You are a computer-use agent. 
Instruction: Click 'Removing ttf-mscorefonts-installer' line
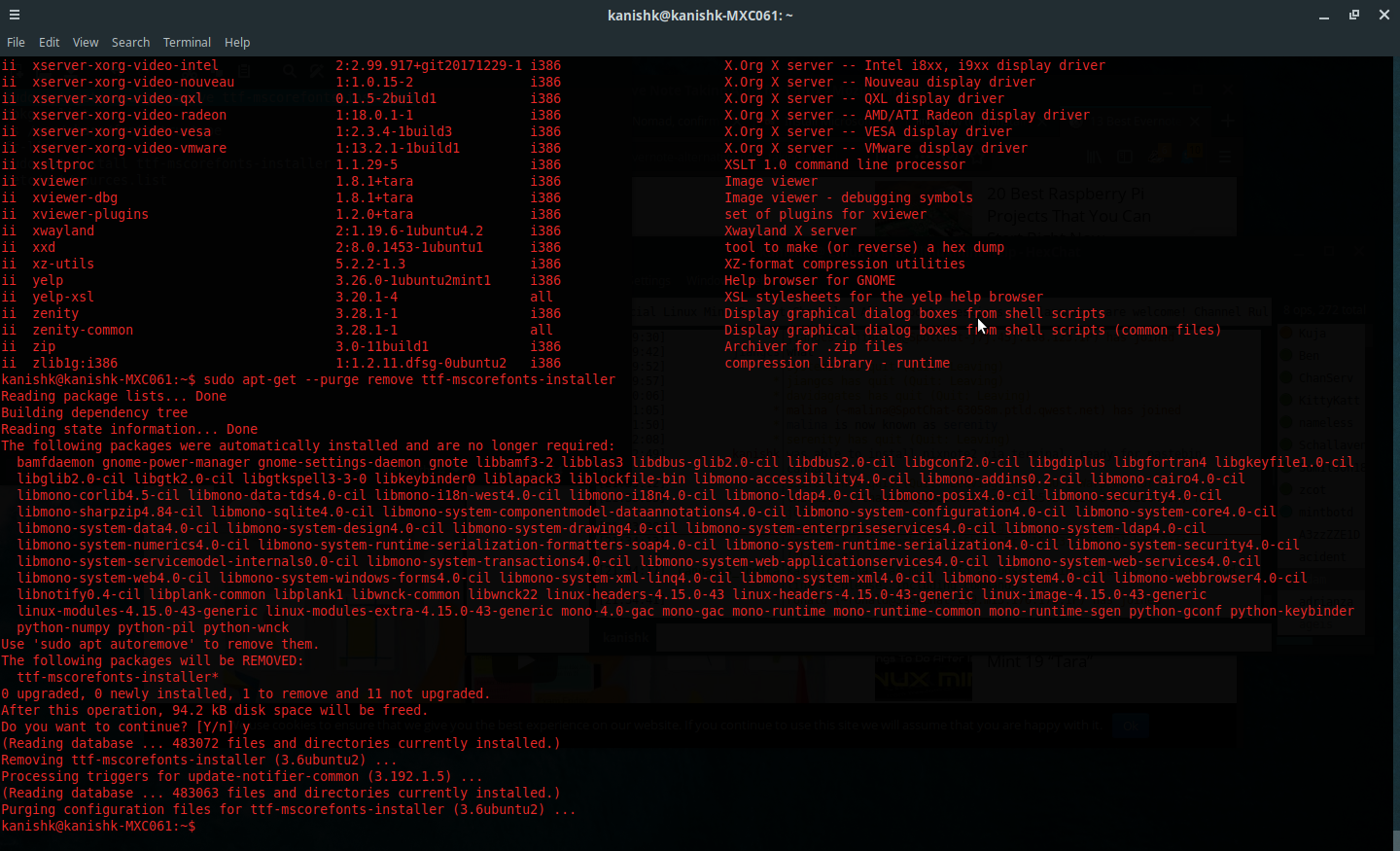coord(199,760)
